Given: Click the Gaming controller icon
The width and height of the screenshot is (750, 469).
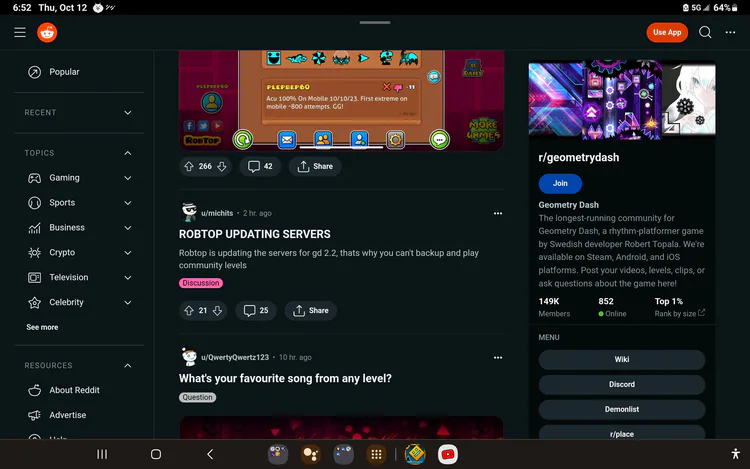Looking at the screenshot, I should [34, 178].
